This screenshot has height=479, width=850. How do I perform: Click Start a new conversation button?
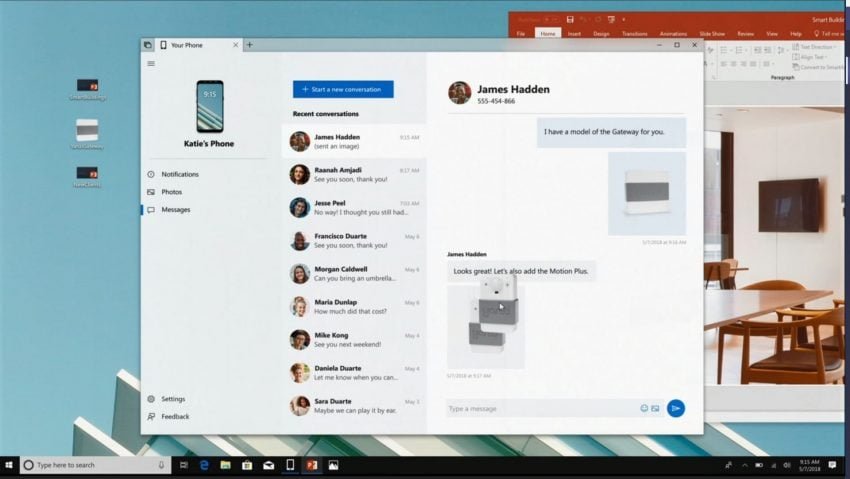click(343, 89)
